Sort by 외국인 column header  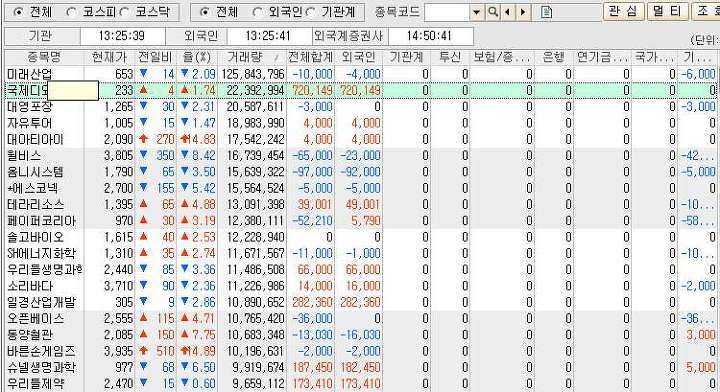tap(359, 57)
